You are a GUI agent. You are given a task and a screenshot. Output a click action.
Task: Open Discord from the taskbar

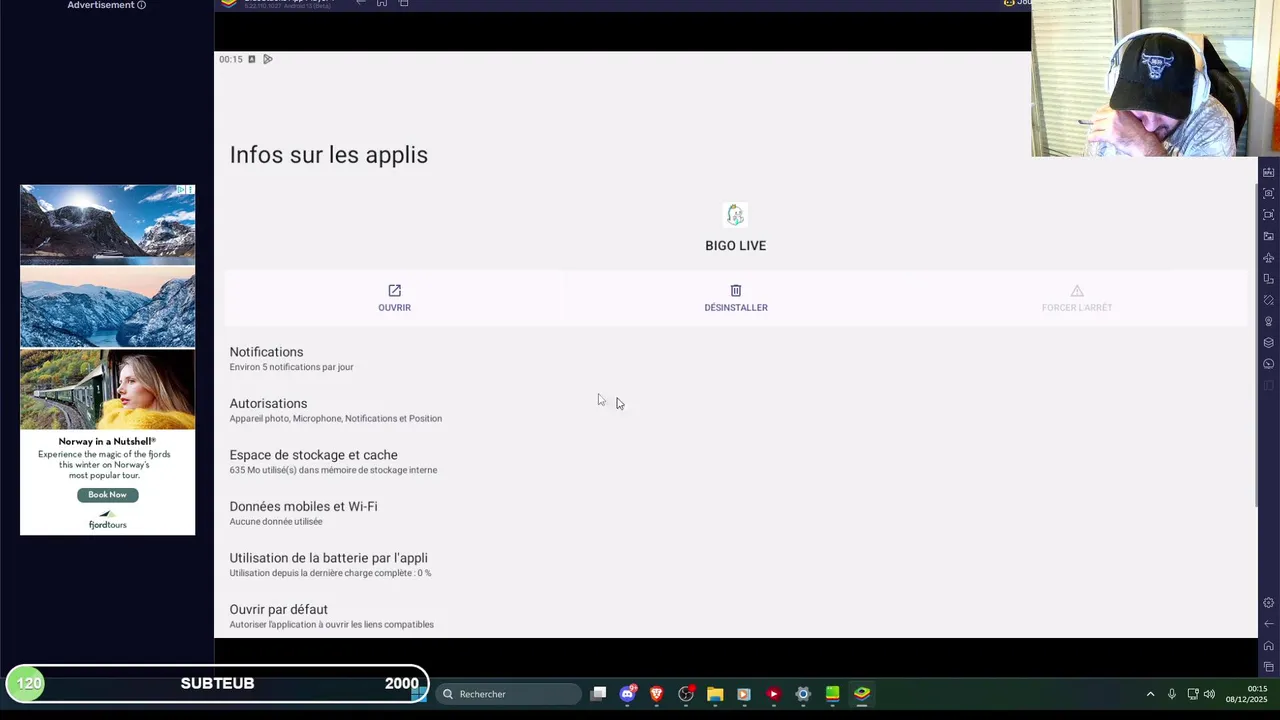tap(627, 694)
